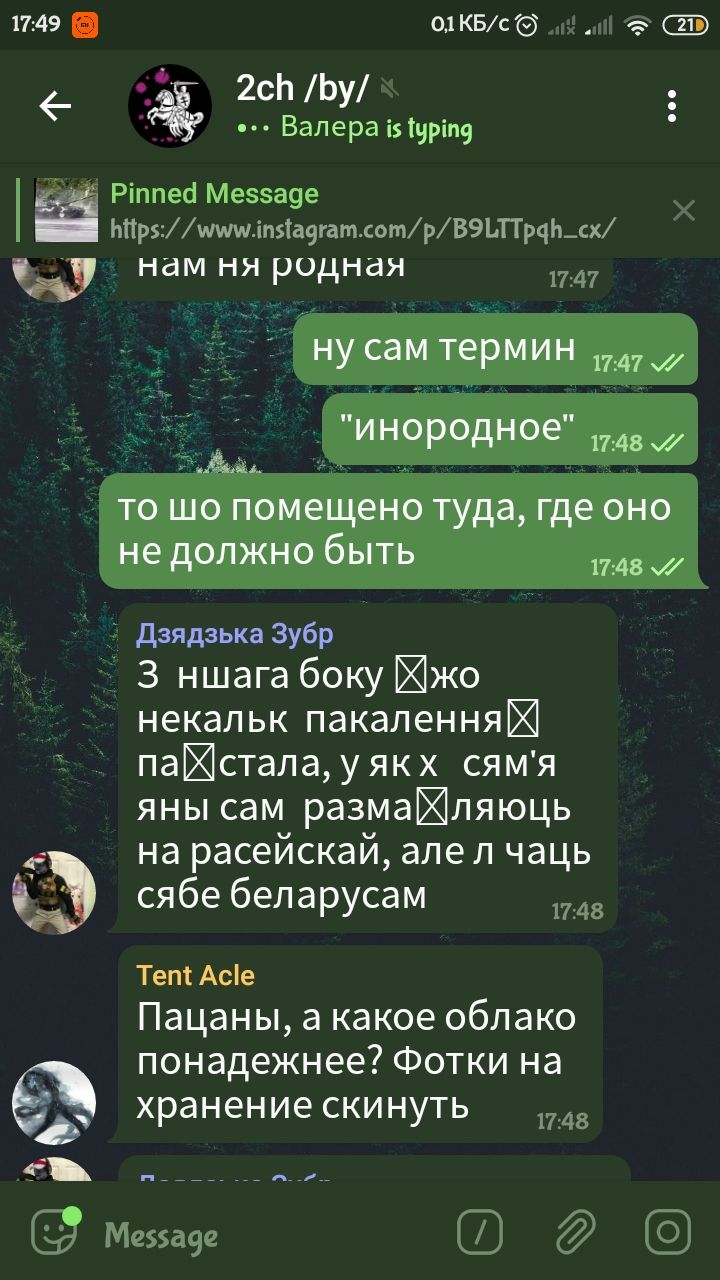Open Дзядзька Зубр's avatar beside his message
Screen dimensions: 720x1280
point(54,893)
